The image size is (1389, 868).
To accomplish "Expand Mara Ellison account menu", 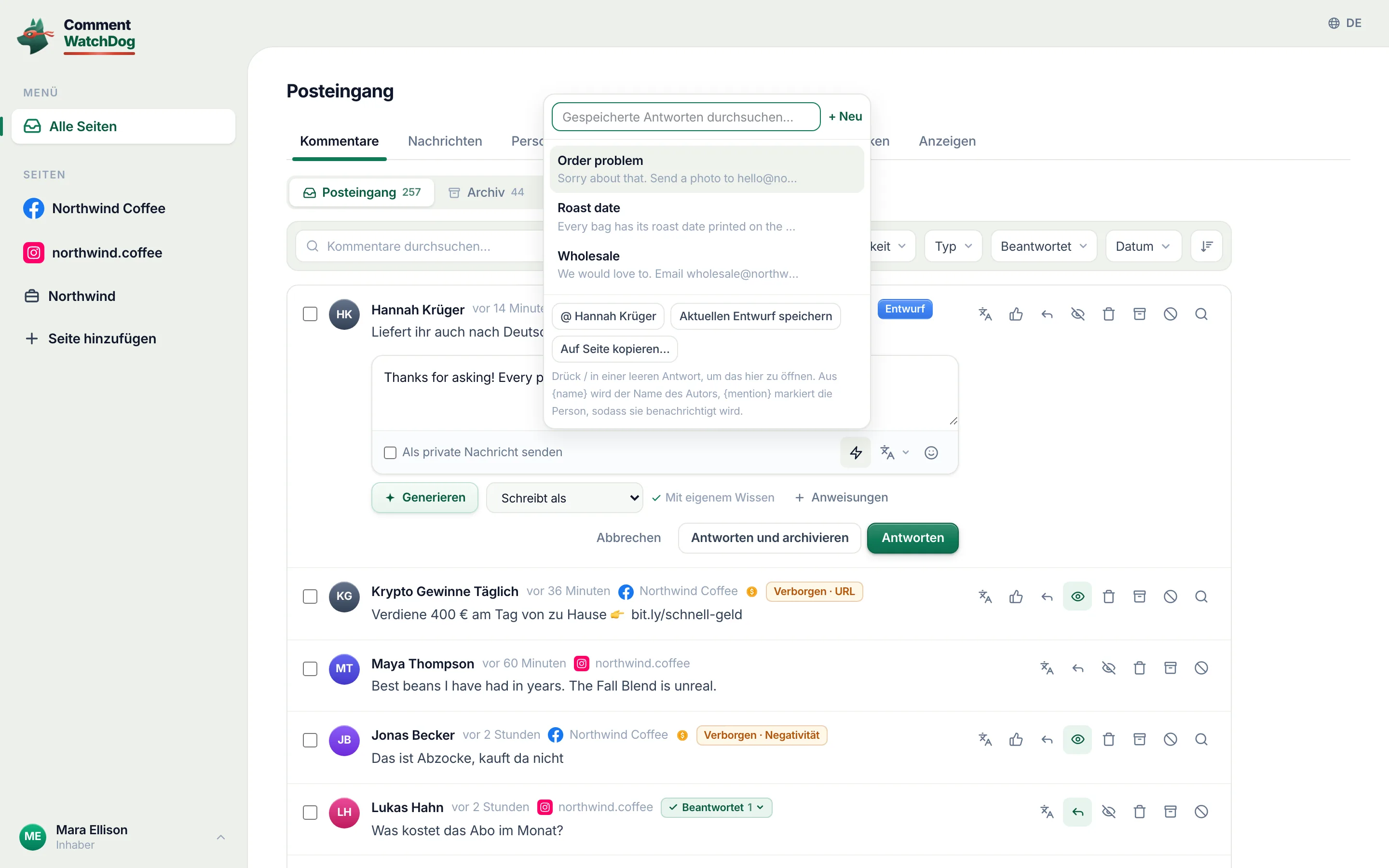I will pos(123,837).
